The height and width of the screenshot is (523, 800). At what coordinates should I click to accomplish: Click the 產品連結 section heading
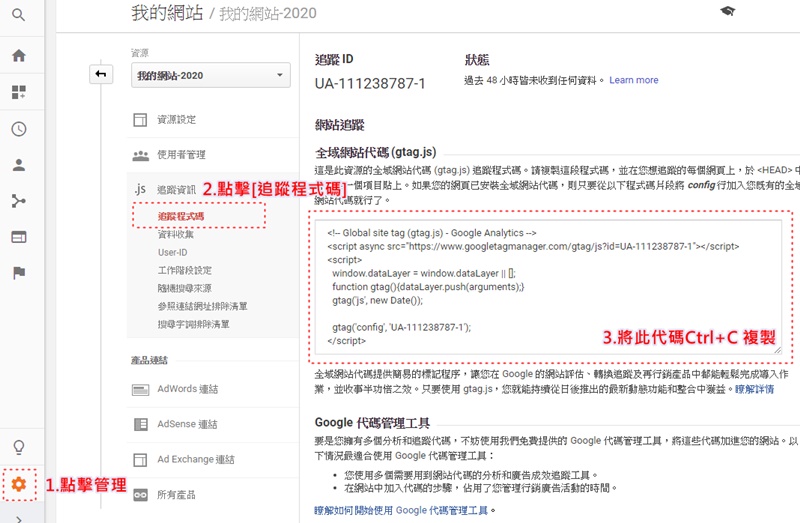[x=149, y=360]
